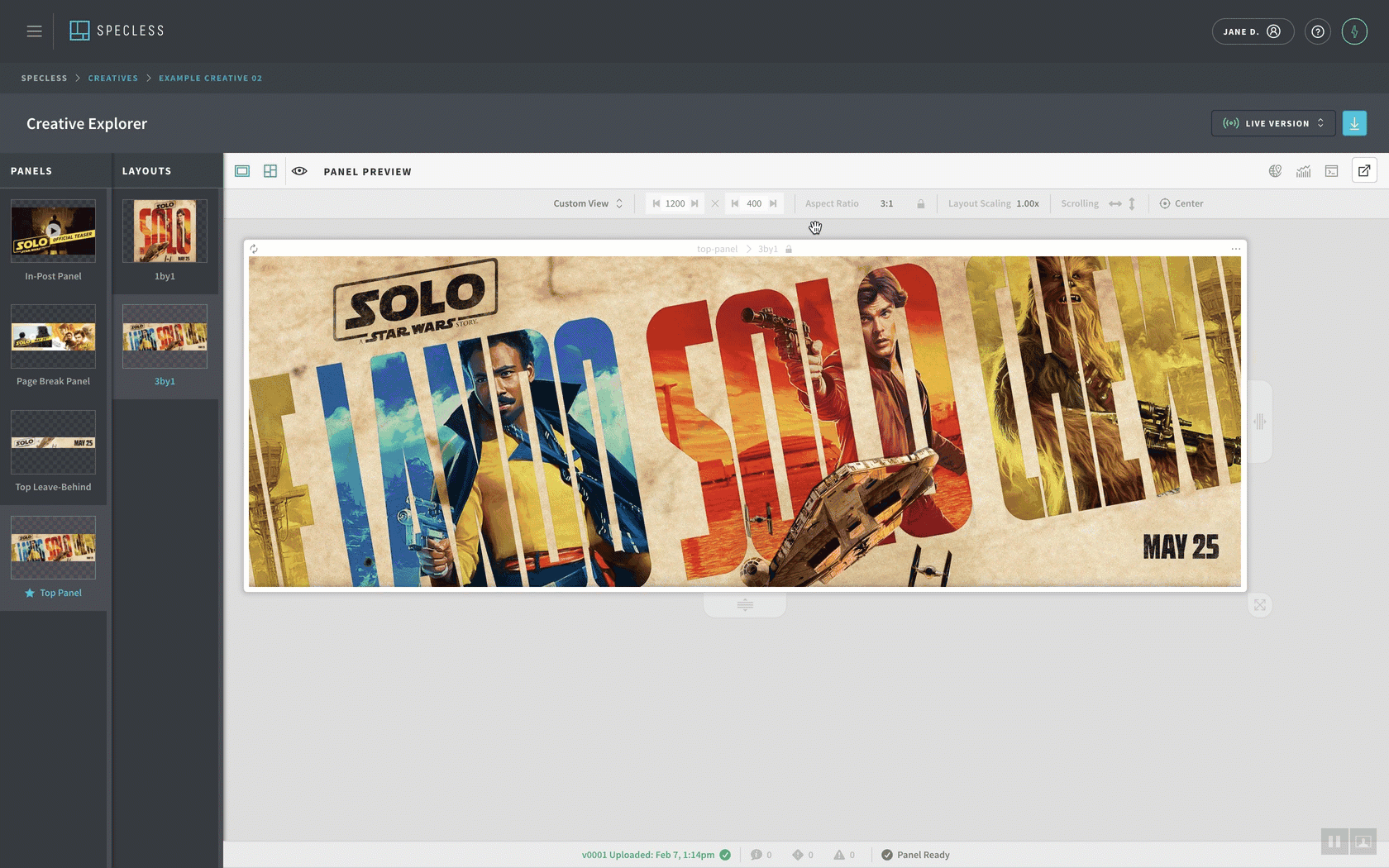Open the hamburger navigation menu

point(34,31)
